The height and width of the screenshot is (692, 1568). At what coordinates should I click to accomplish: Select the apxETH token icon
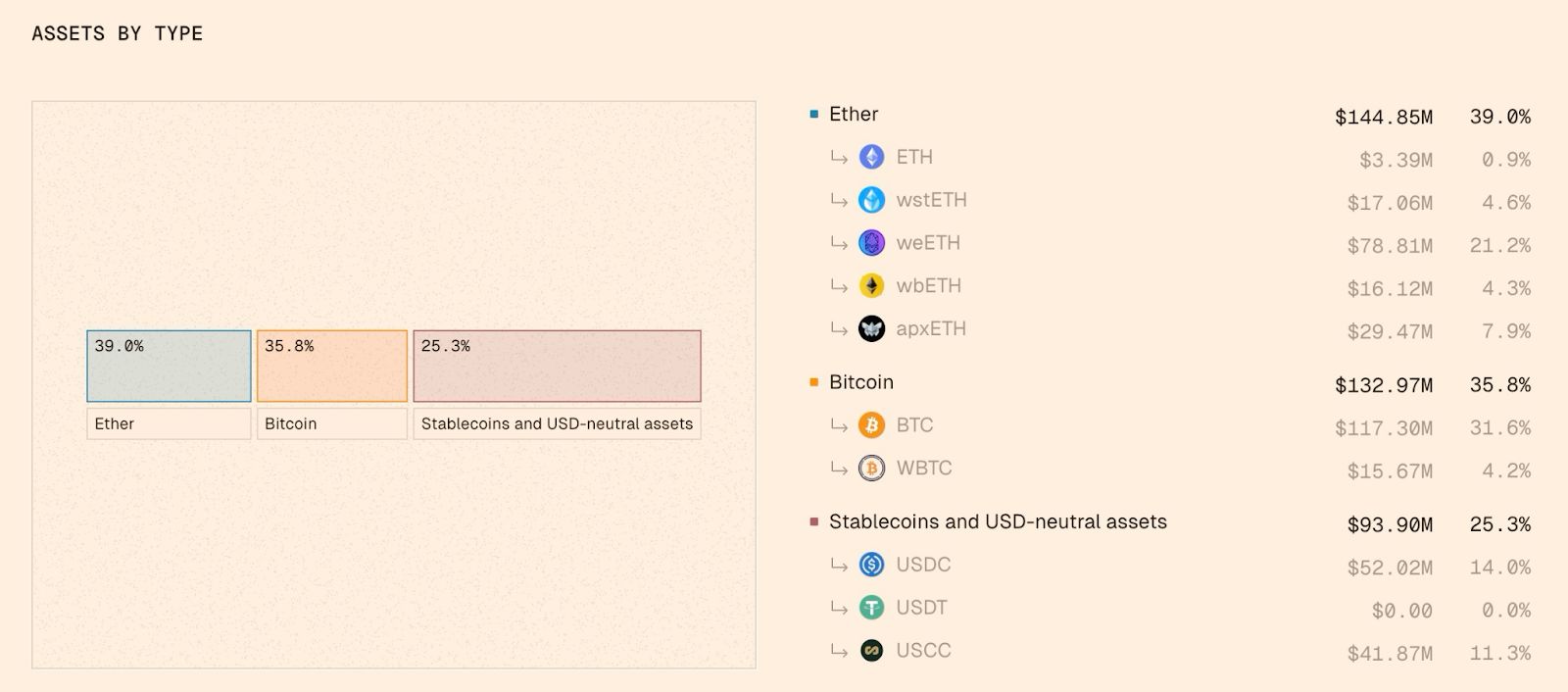pos(871,329)
